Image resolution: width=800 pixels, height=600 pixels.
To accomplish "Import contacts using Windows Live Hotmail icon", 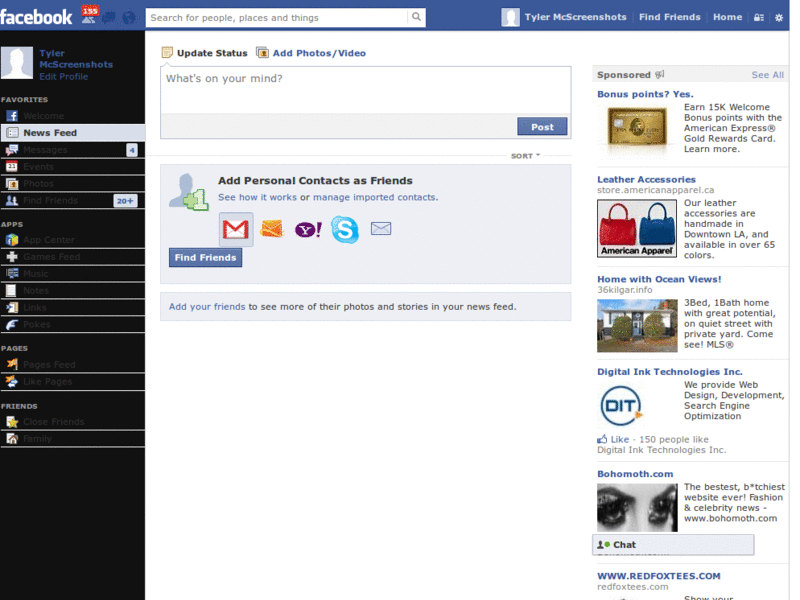I will tap(271, 229).
